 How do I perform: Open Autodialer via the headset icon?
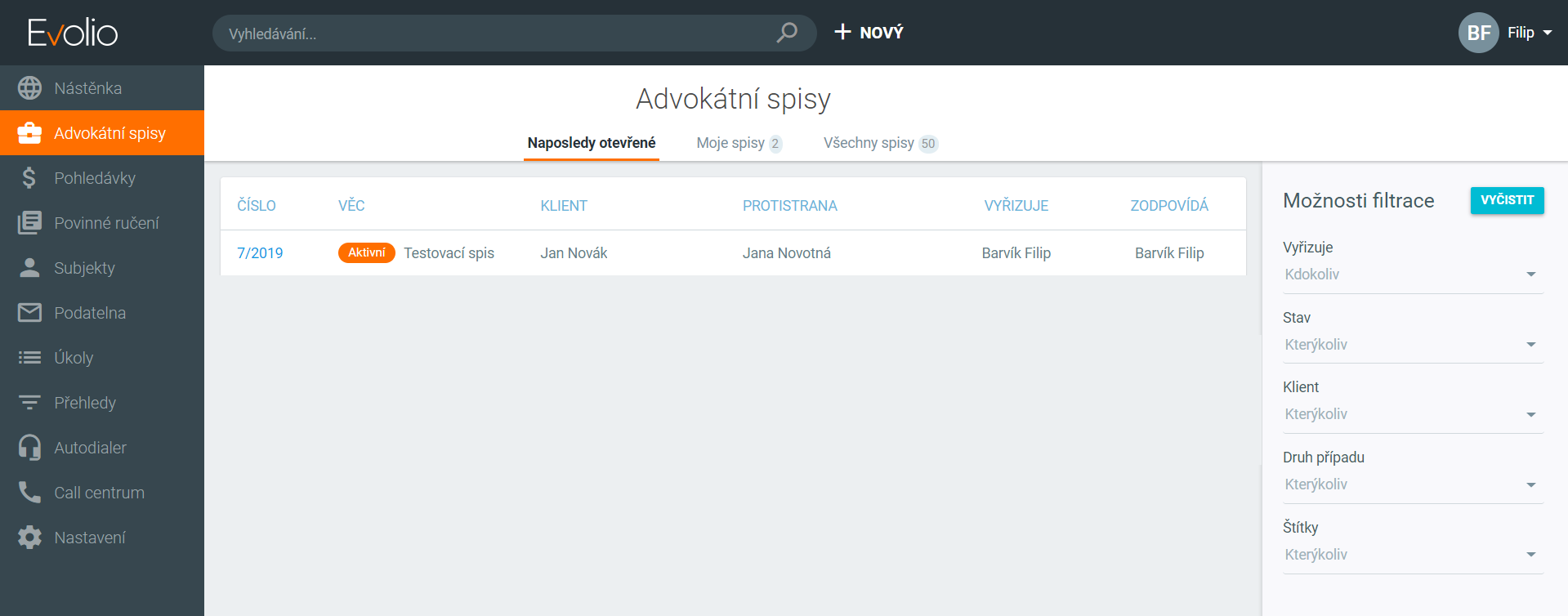(x=29, y=448)
